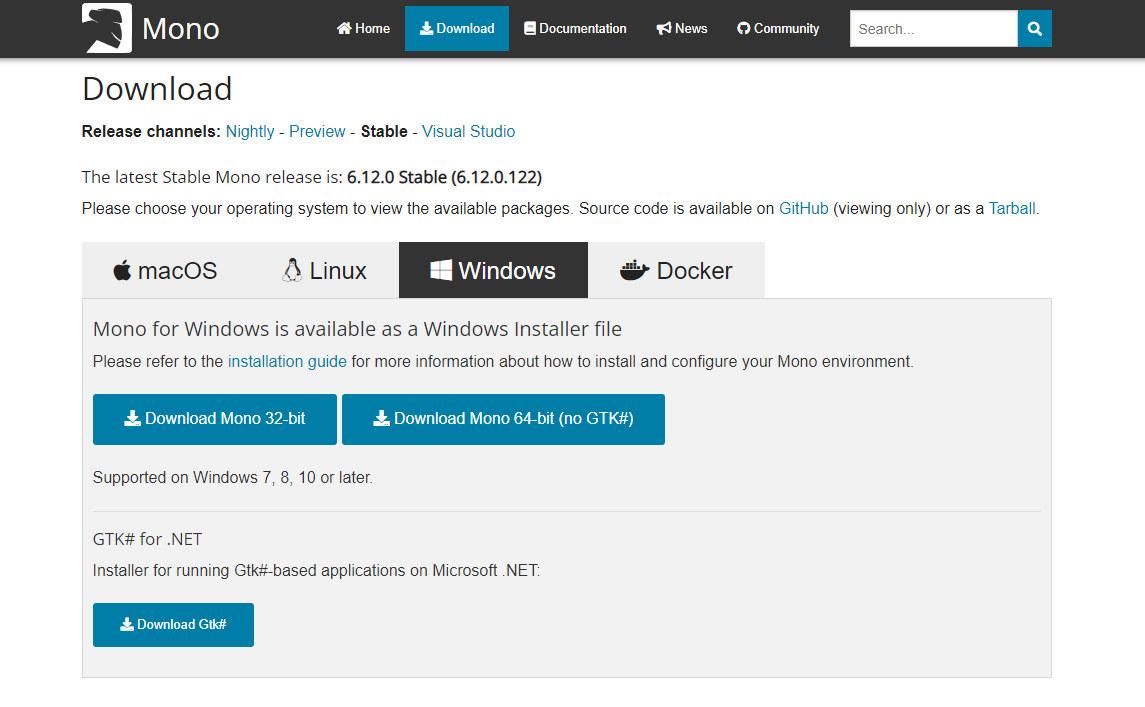
Task: Click 'Mono for Windows is available' heading
Action: (x=357, y=329)
